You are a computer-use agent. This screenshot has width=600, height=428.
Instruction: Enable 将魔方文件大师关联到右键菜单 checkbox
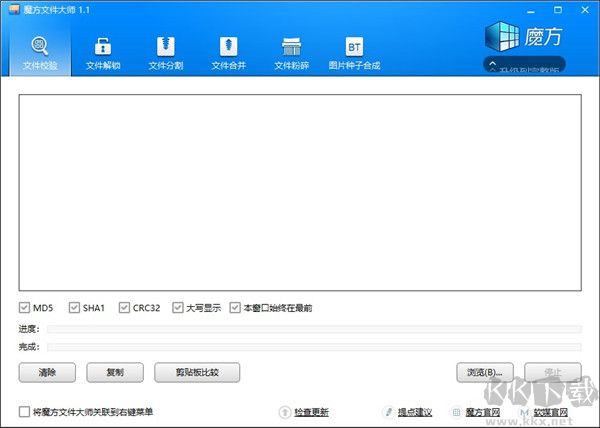24,412
